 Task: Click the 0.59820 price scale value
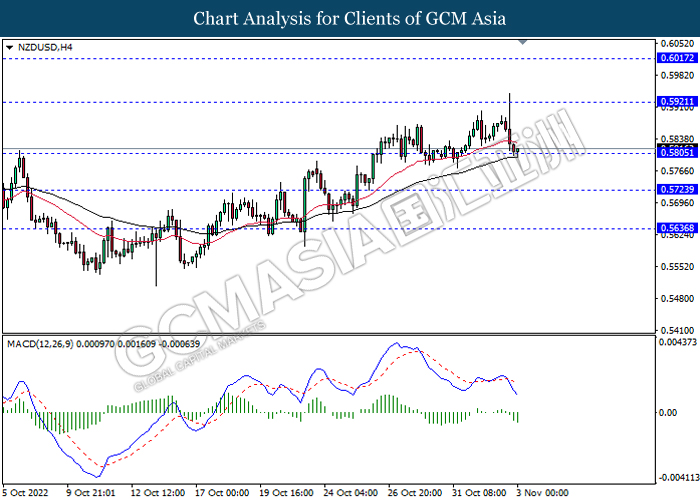[x=677, y=75]
